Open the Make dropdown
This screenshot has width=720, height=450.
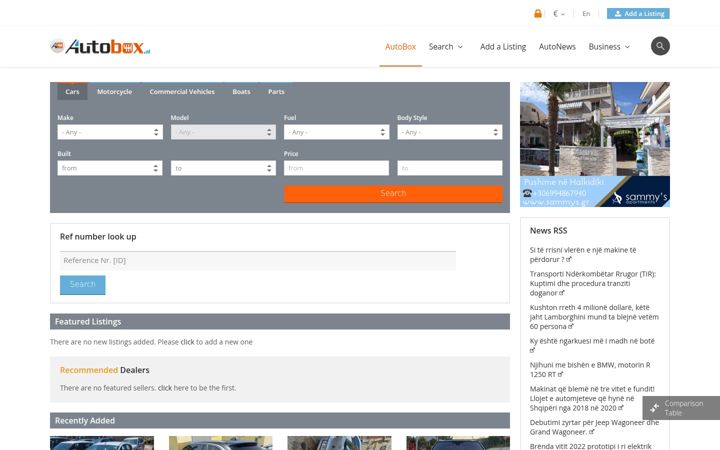110,132
